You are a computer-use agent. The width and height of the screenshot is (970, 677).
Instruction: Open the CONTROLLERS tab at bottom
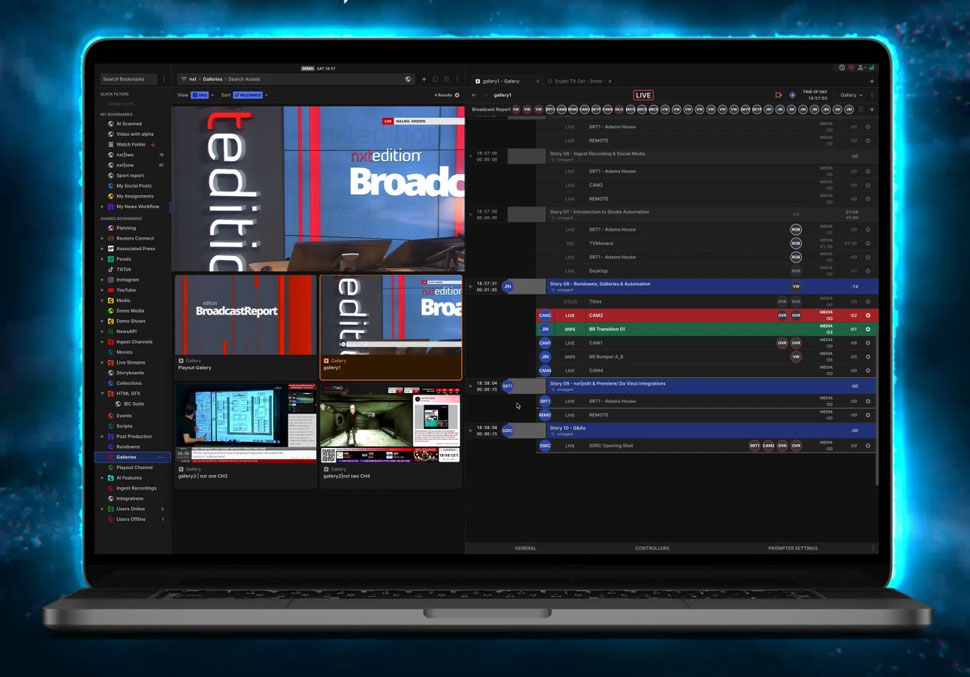[x=652, y=548]
